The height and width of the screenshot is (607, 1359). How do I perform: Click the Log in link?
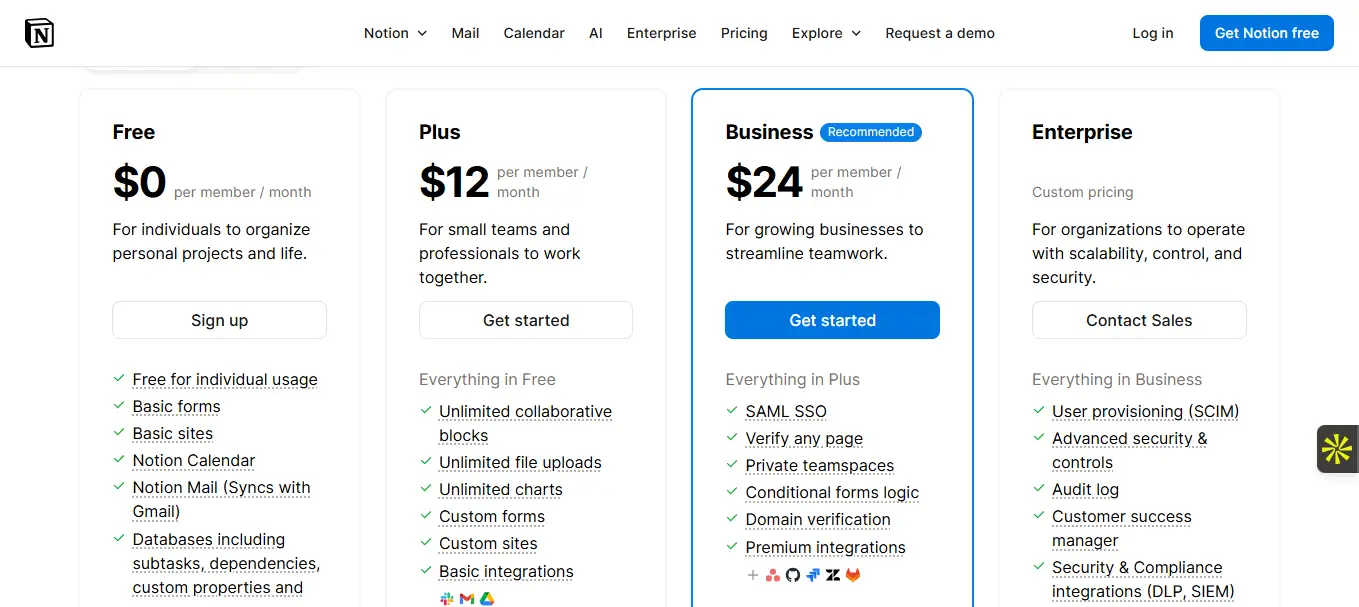coord(1153,33)
